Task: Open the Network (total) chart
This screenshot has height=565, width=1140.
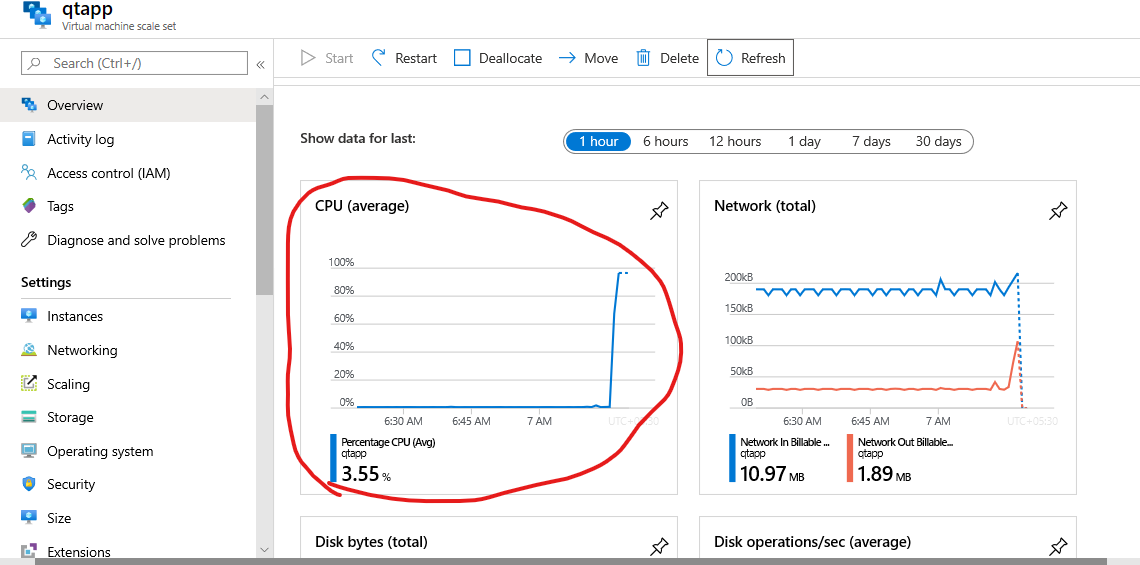Action: coord(888,337)
